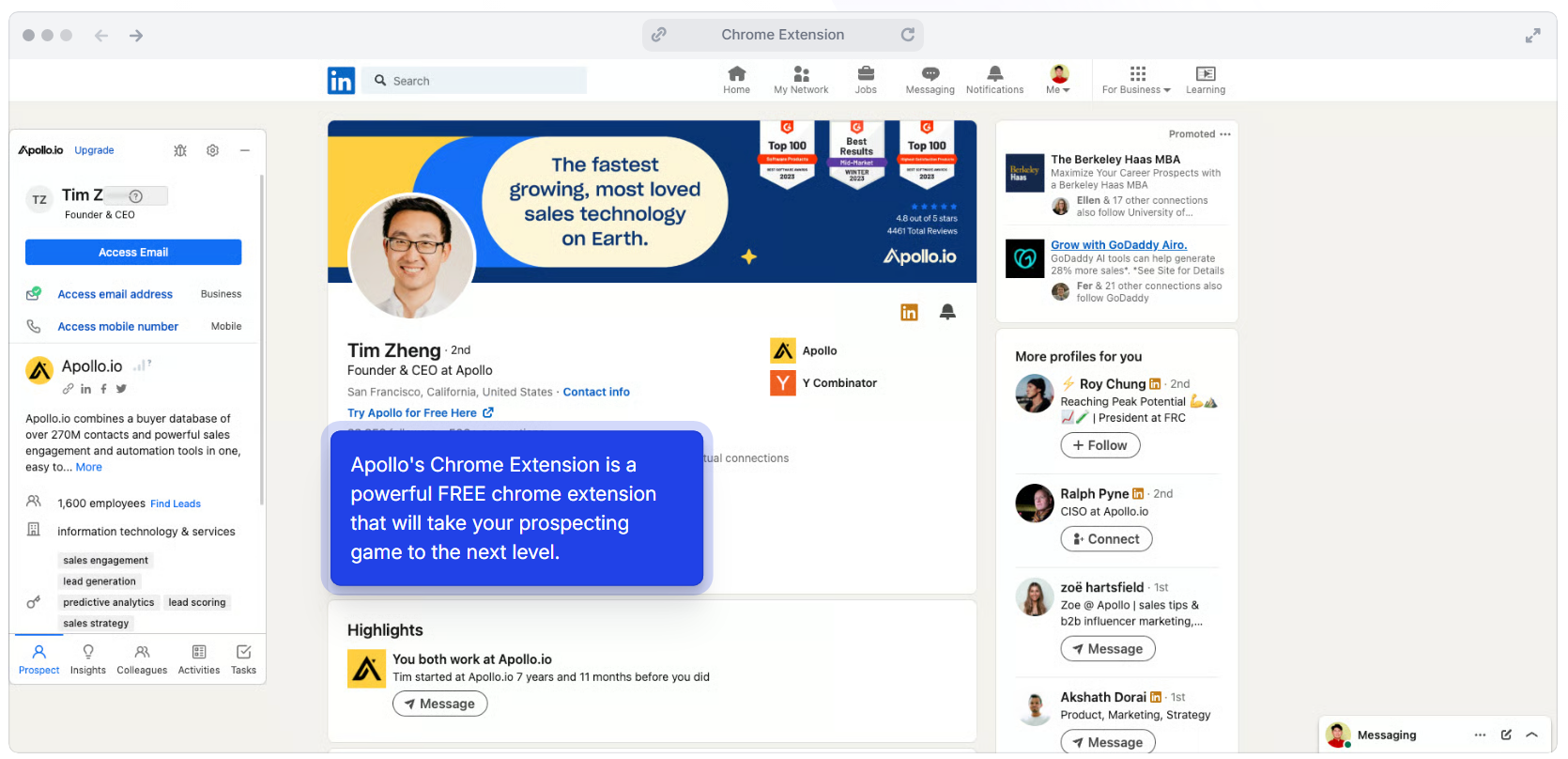
Task: Click the lead scoring keyword tag
Action: [197, 602]
